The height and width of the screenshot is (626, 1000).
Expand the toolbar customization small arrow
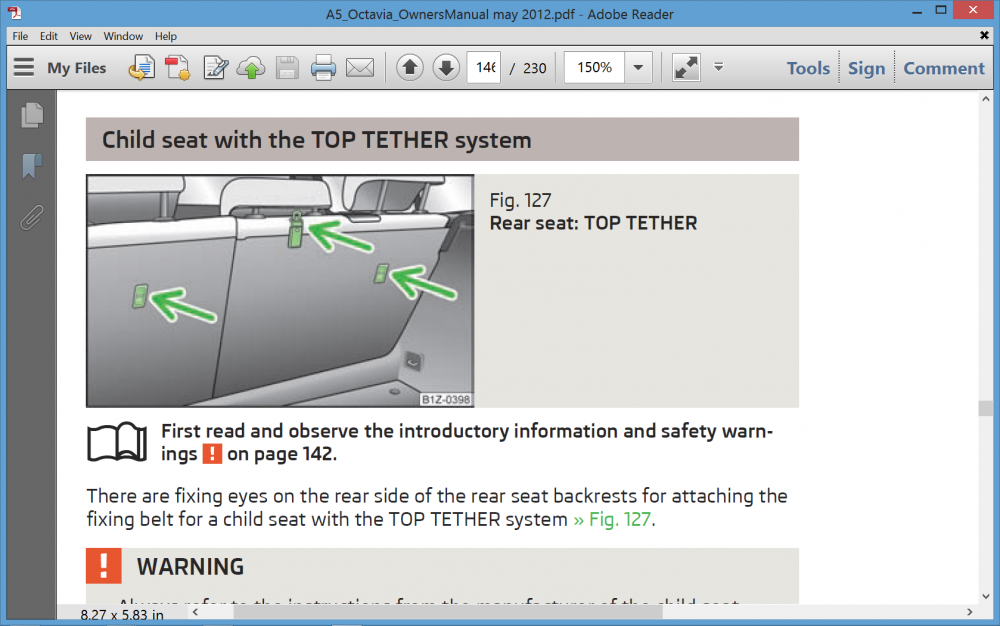tap(719, 67)
